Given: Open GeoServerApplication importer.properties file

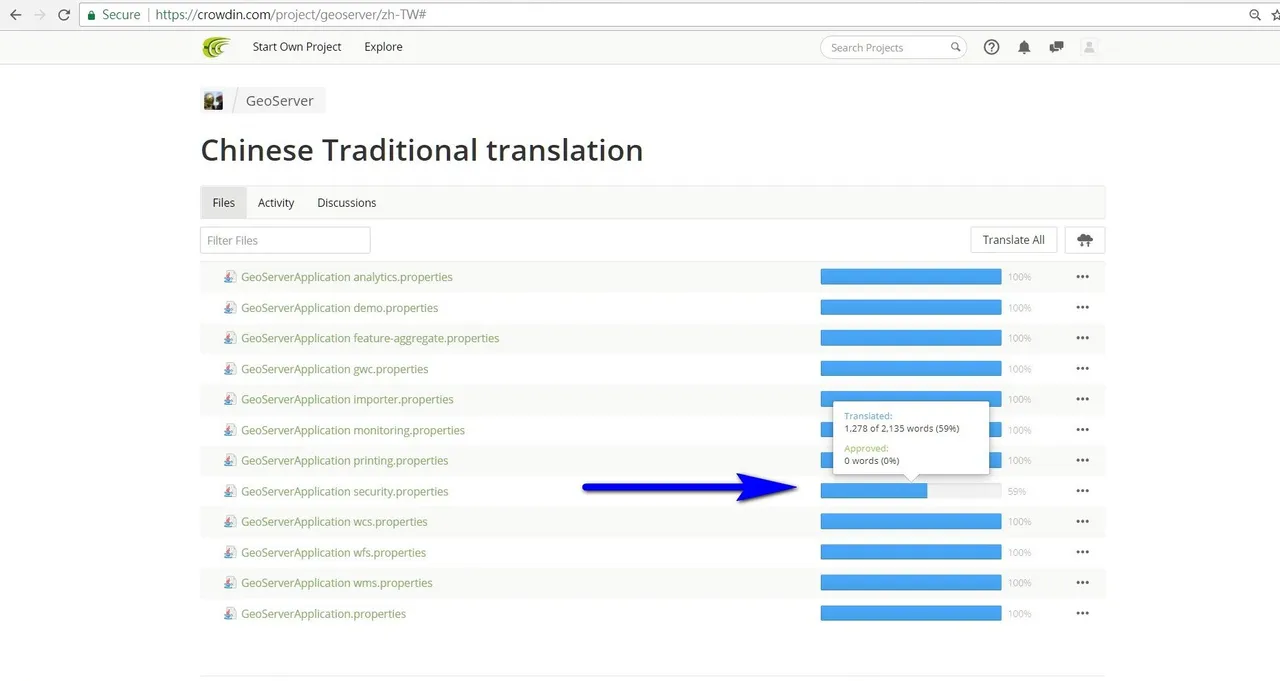Looking at the screenshot, I should [x=347, y=399].
